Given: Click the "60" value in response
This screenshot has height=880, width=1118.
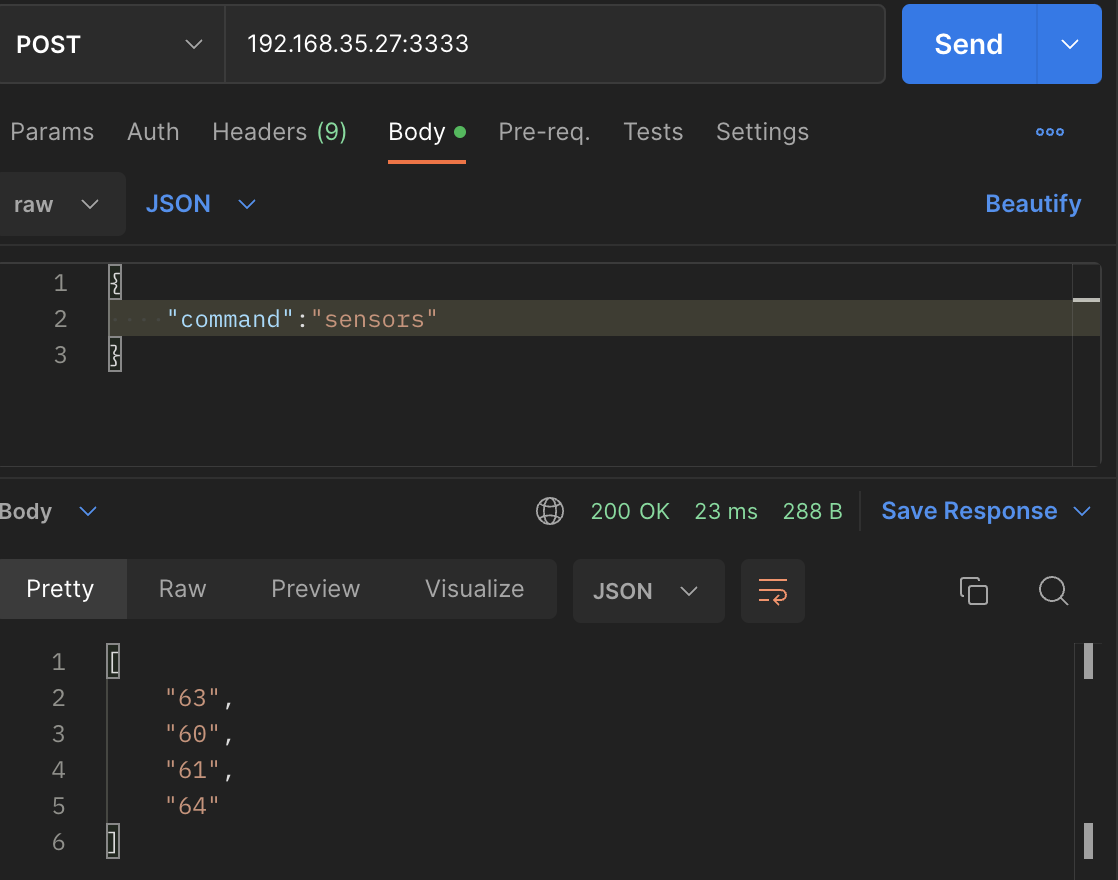Looking at the screenshot, I should (192, 734).
